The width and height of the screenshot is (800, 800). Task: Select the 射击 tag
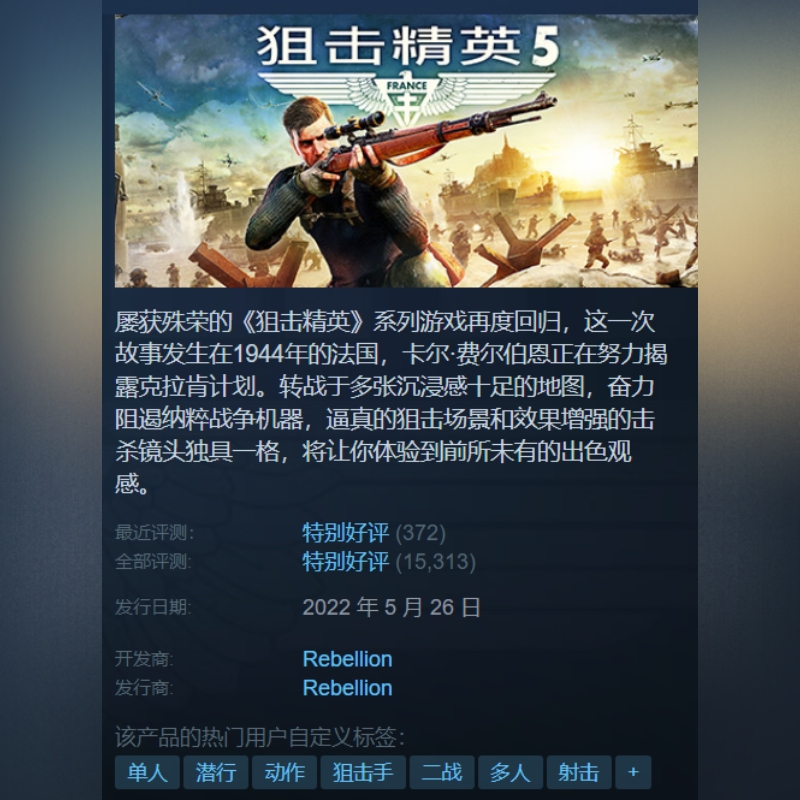point(579,772)
